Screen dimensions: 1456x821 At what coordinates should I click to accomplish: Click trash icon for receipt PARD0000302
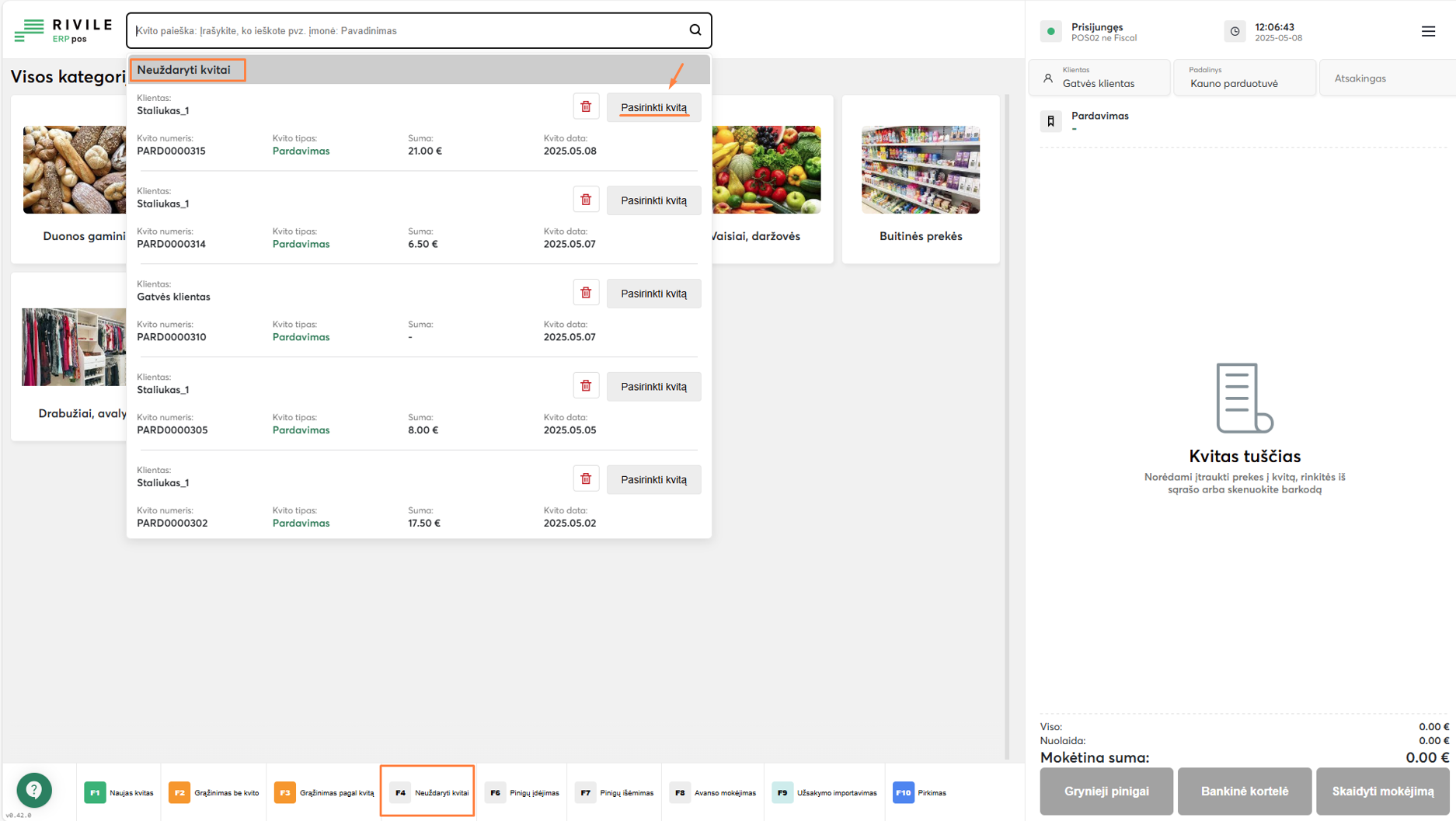coord(586,479)
